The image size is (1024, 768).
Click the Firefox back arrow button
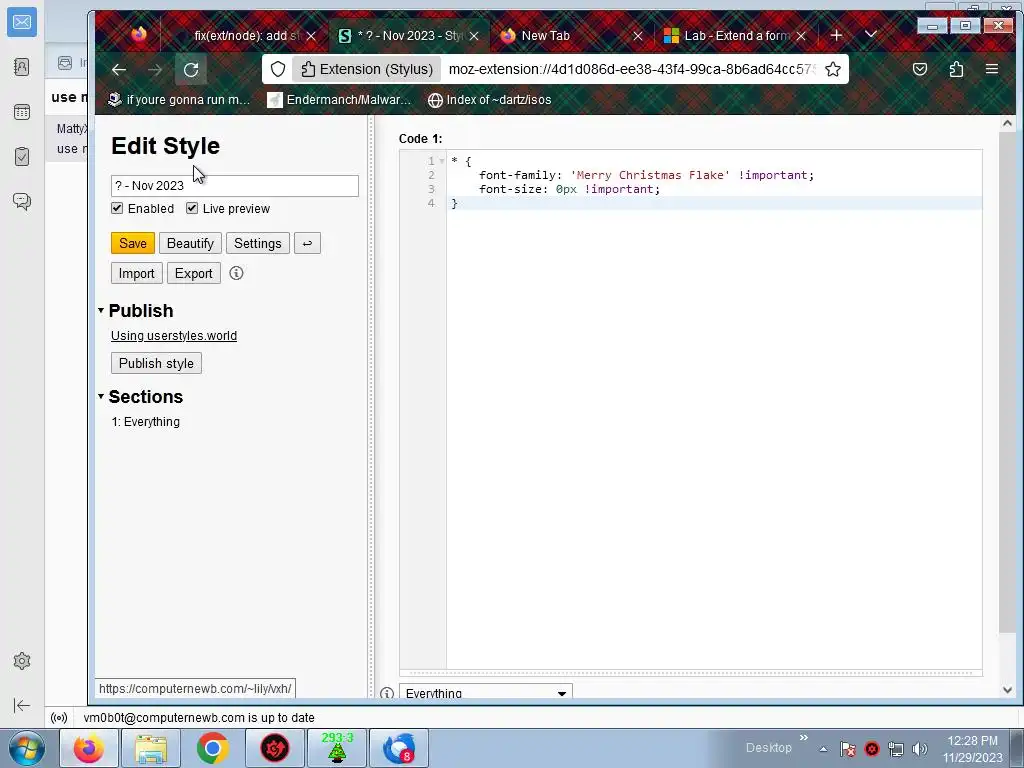click(119, 69)
